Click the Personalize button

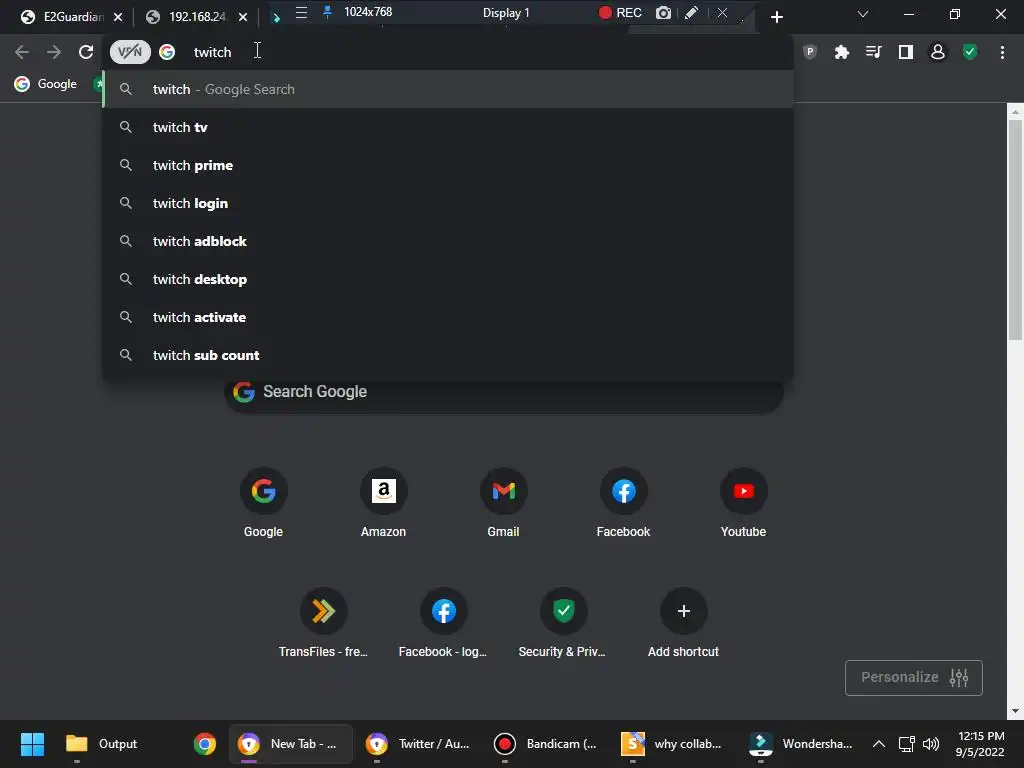pyautogui.click(x=914, y=678)
